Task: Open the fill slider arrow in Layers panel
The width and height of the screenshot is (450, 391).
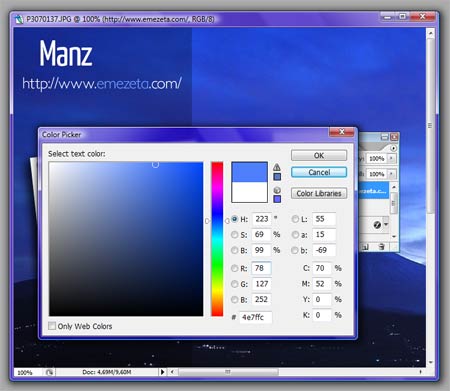Action: coord(392,174)
